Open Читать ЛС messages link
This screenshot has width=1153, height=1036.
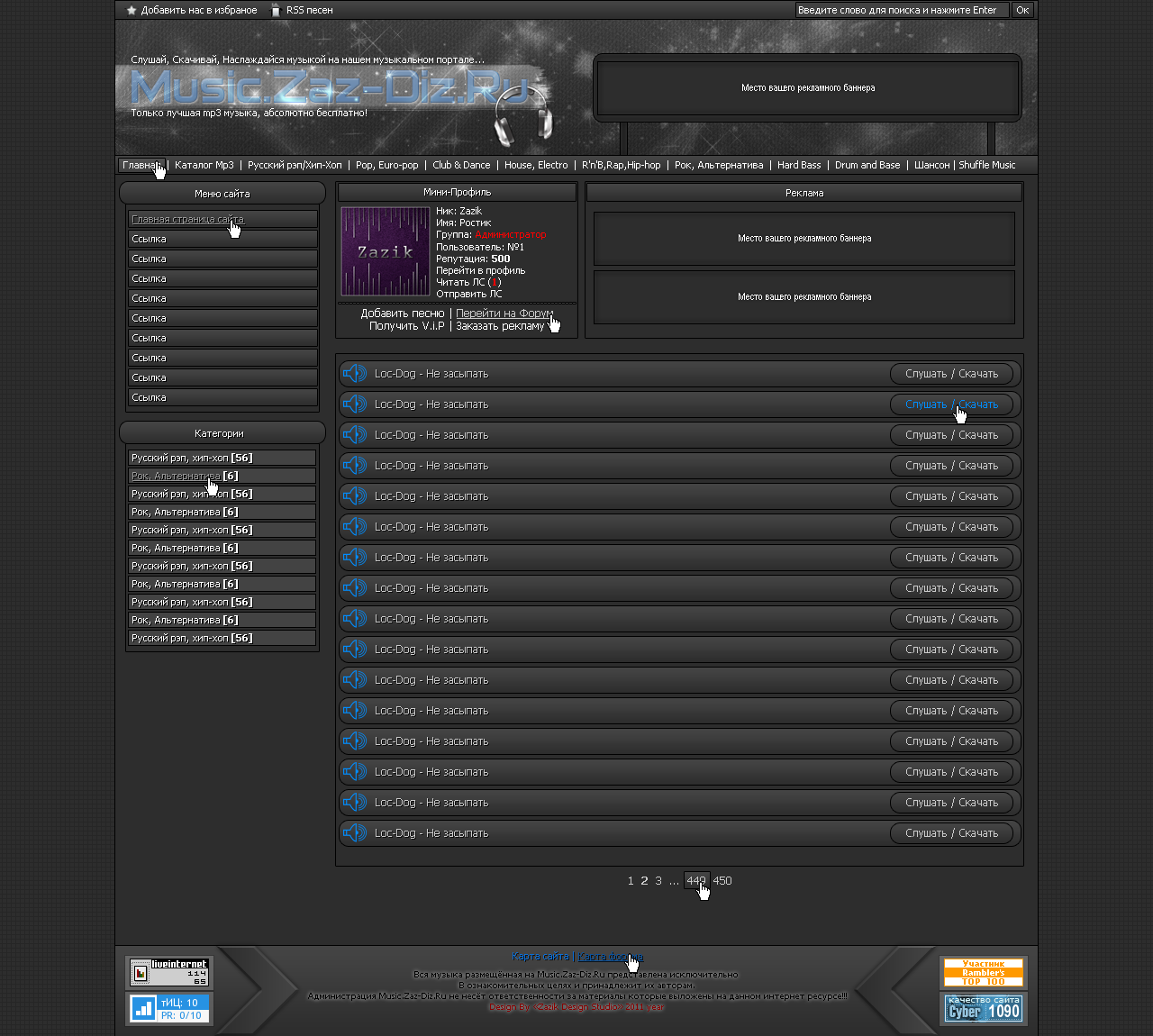(468, 282)
